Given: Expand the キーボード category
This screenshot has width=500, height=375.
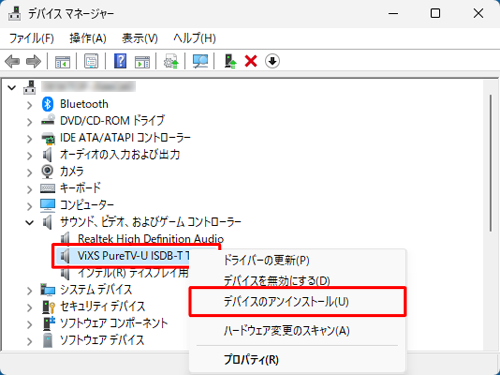Looking at the screenshot, I should pos(30,189).
